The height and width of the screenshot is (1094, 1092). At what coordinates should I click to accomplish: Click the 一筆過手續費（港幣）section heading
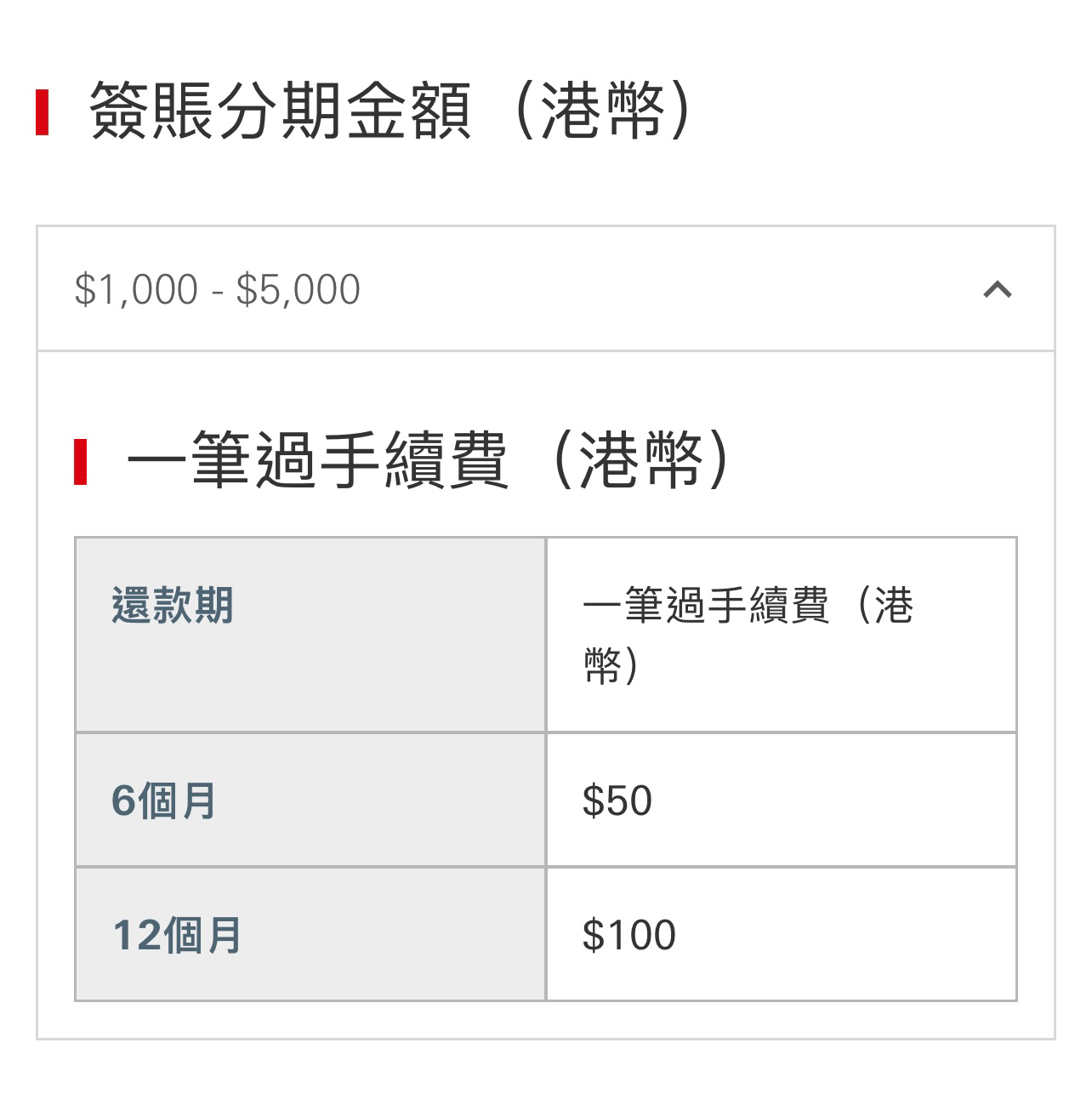[429, 461]
